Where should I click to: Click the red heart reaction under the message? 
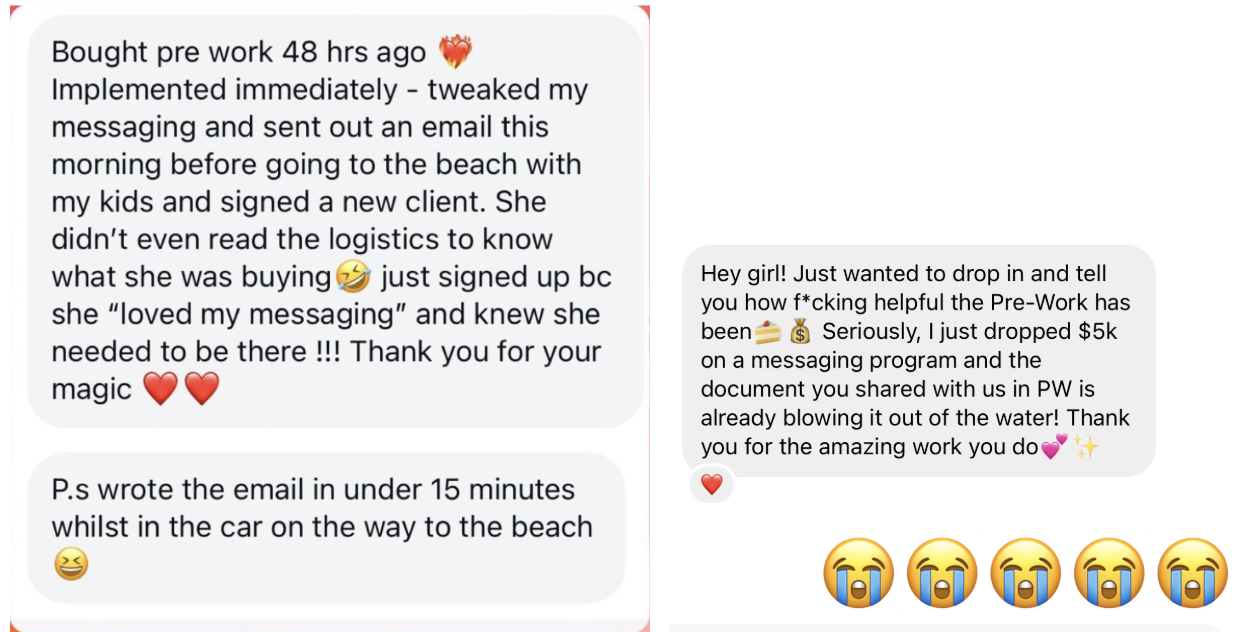[x=711, y=485]
